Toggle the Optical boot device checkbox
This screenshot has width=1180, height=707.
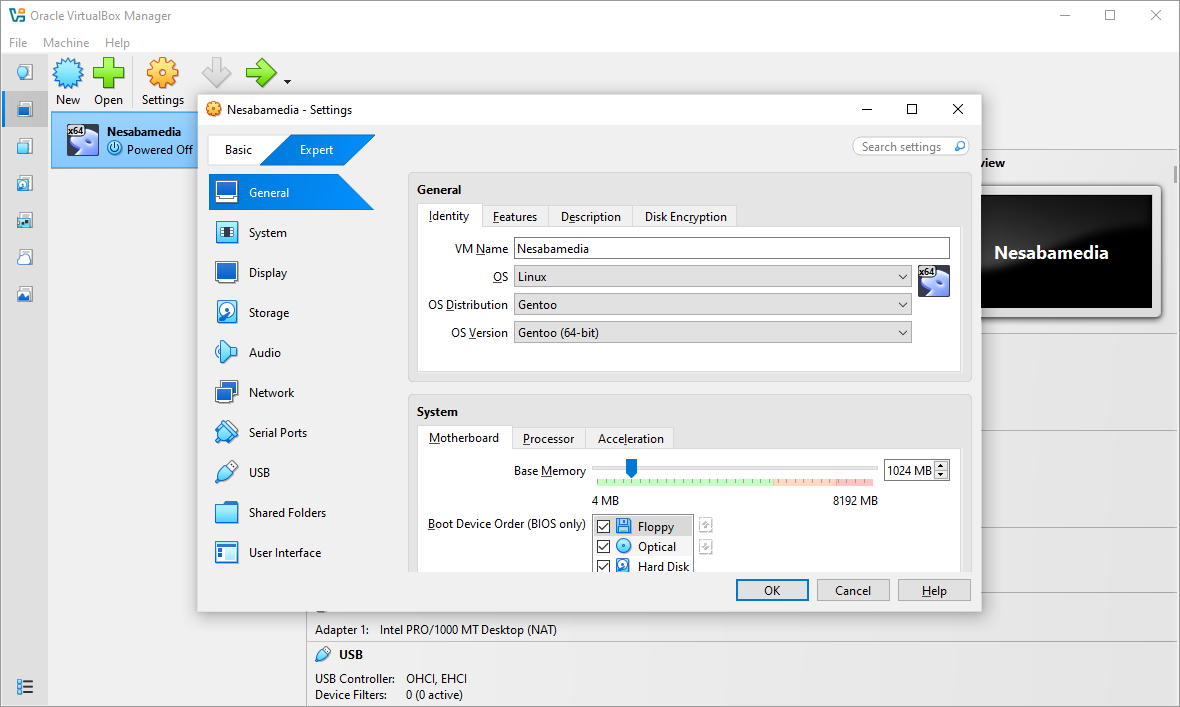603,547
